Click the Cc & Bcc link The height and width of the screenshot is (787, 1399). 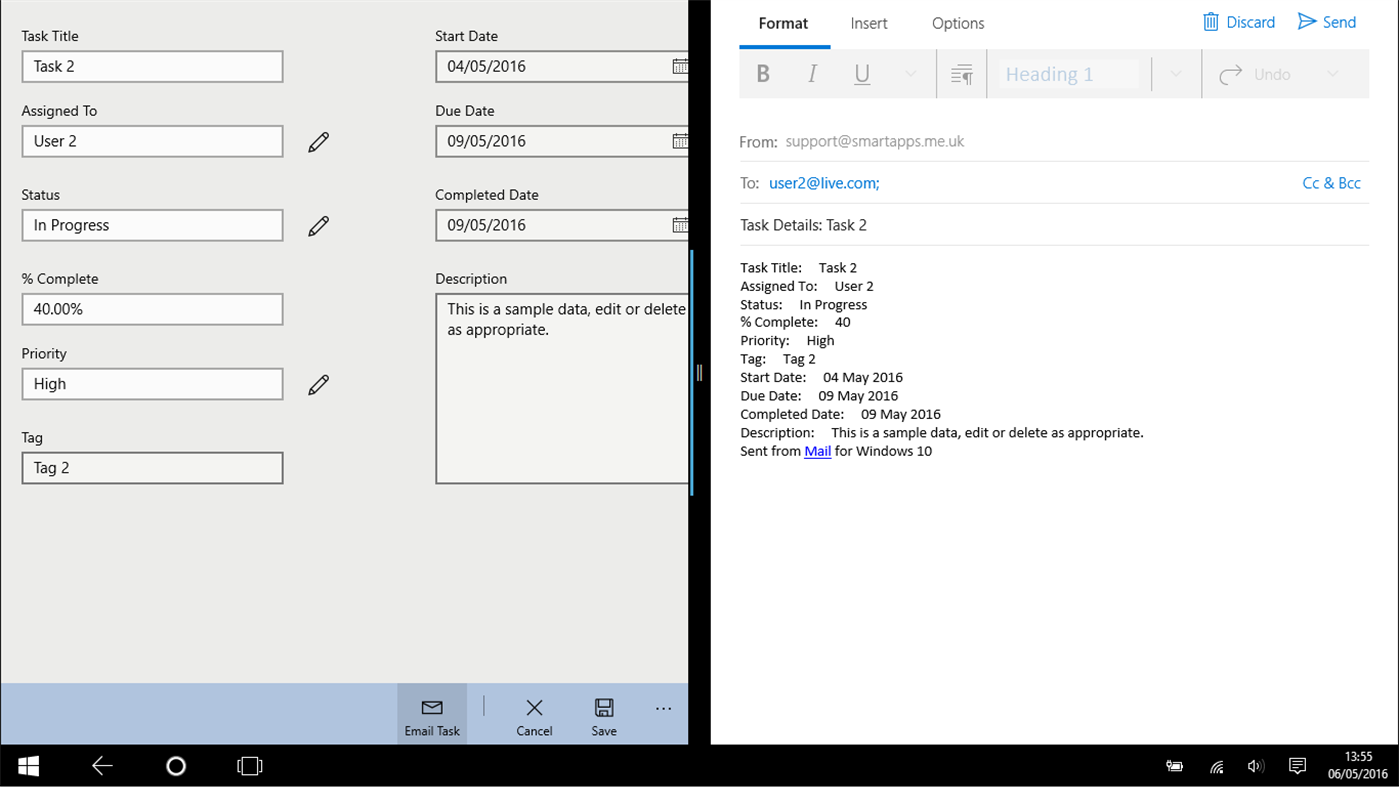pos(1331,183)
